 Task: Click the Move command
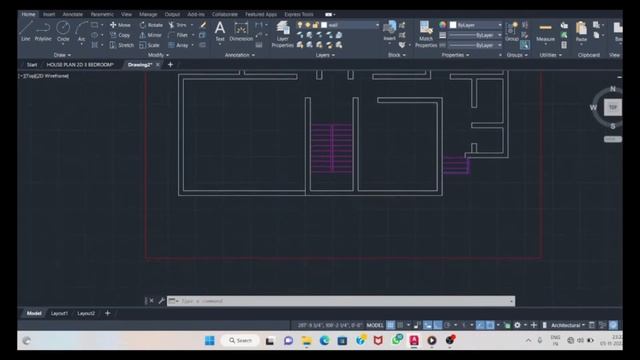coord(120,25)
